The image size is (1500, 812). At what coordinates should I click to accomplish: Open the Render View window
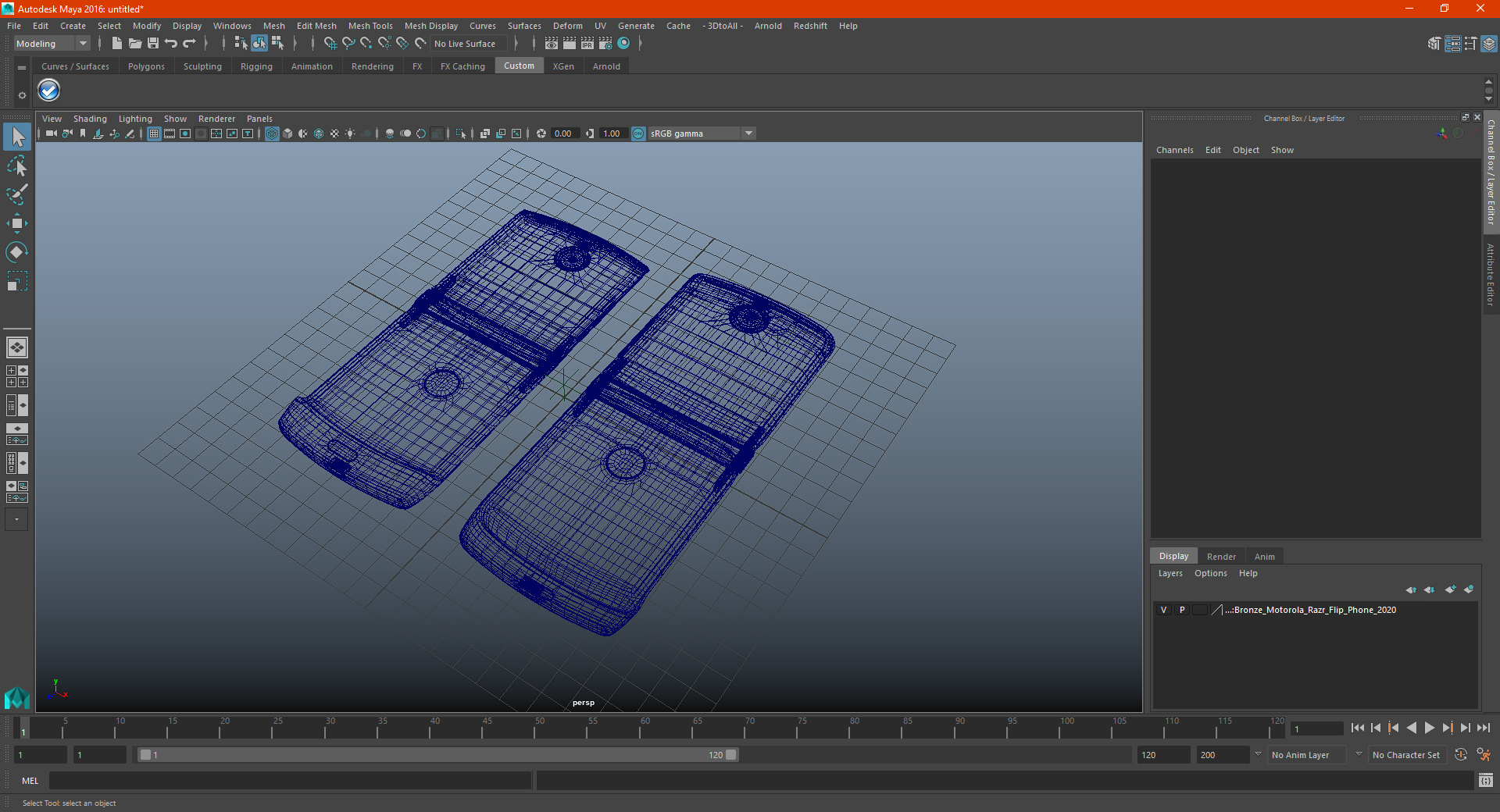552,44
